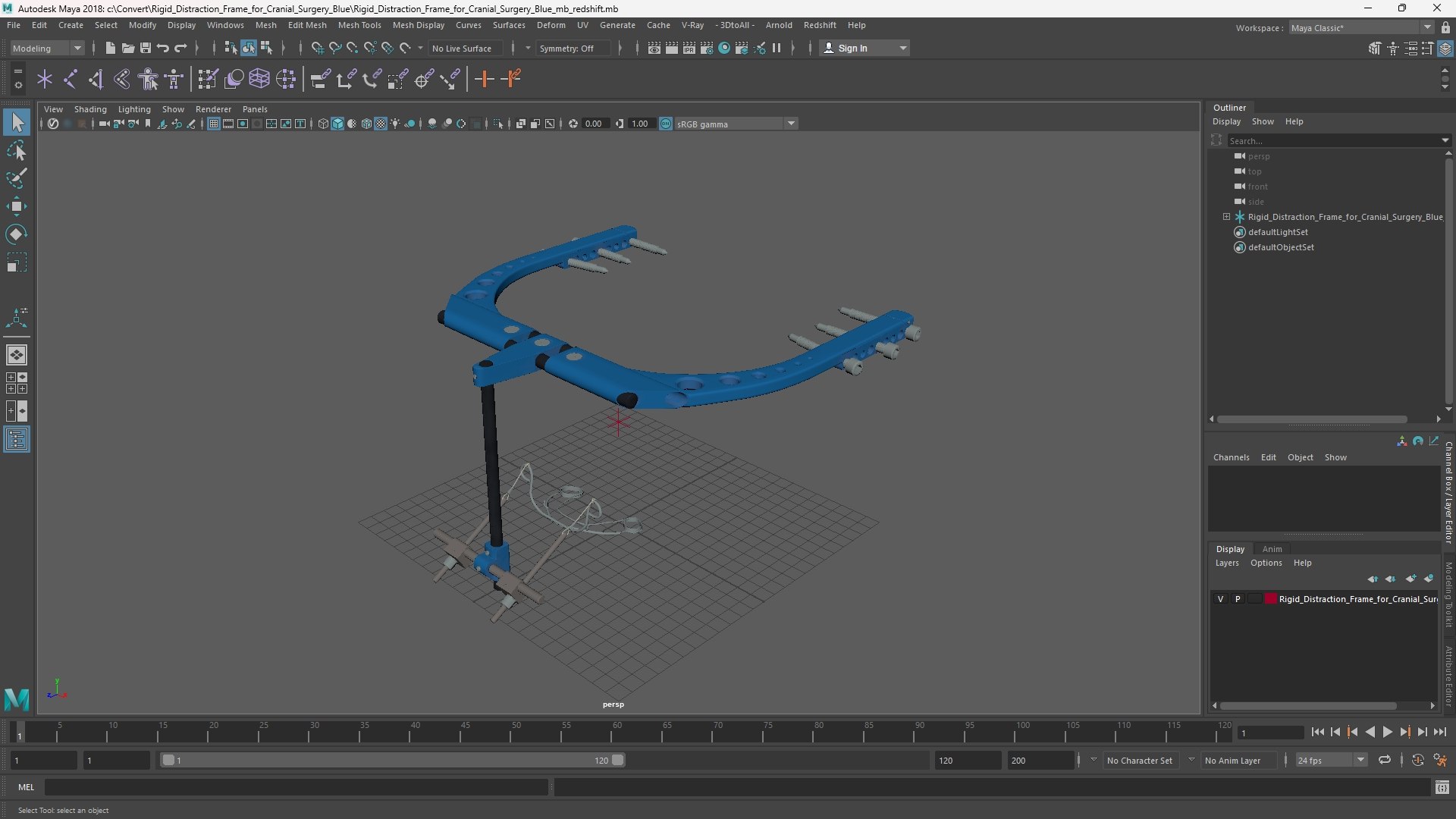Open the Workspace Maya Classic dropdown
Screen dimensions: 1456x819
pos(1360,28)
